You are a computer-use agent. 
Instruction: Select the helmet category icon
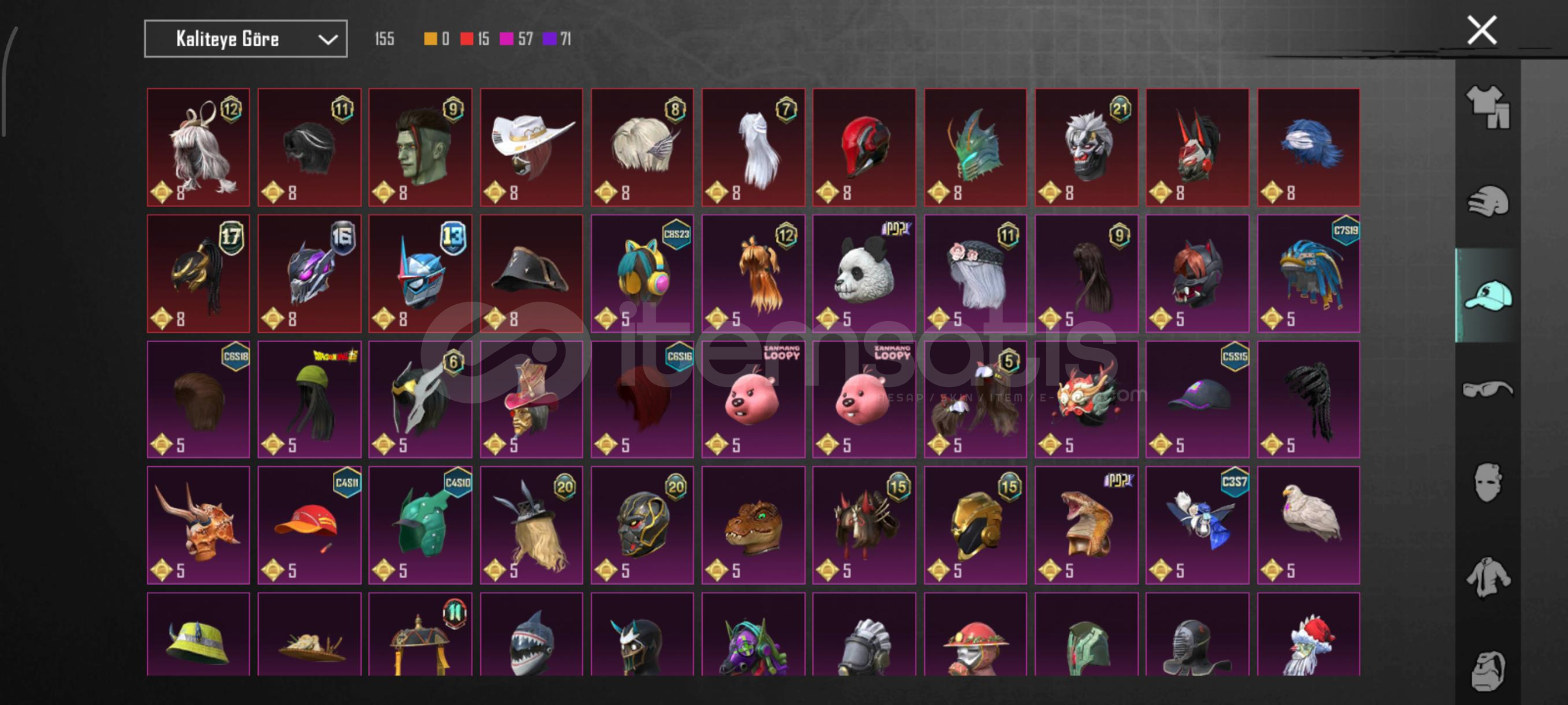(x=1488, y=201)
